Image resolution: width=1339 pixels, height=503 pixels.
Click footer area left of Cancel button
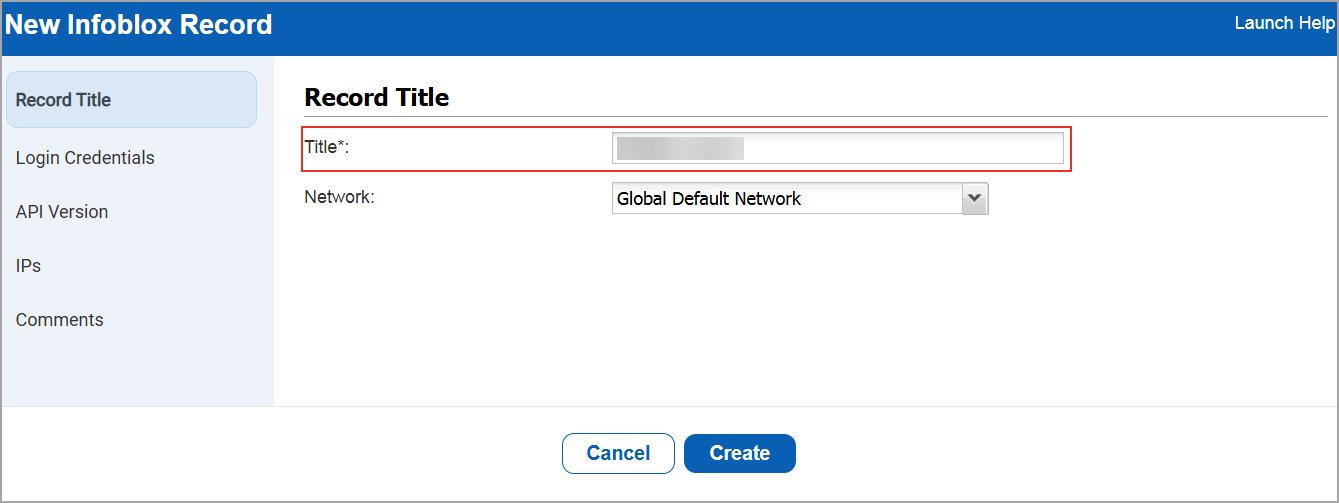point(300,453)
